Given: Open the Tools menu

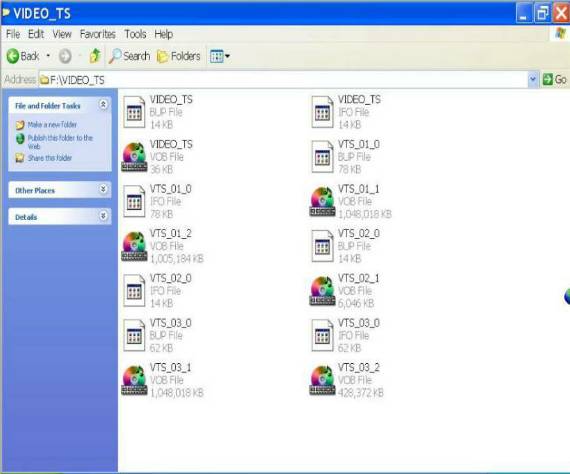Looking at the screenshot, I should click(x=135, y=34).
